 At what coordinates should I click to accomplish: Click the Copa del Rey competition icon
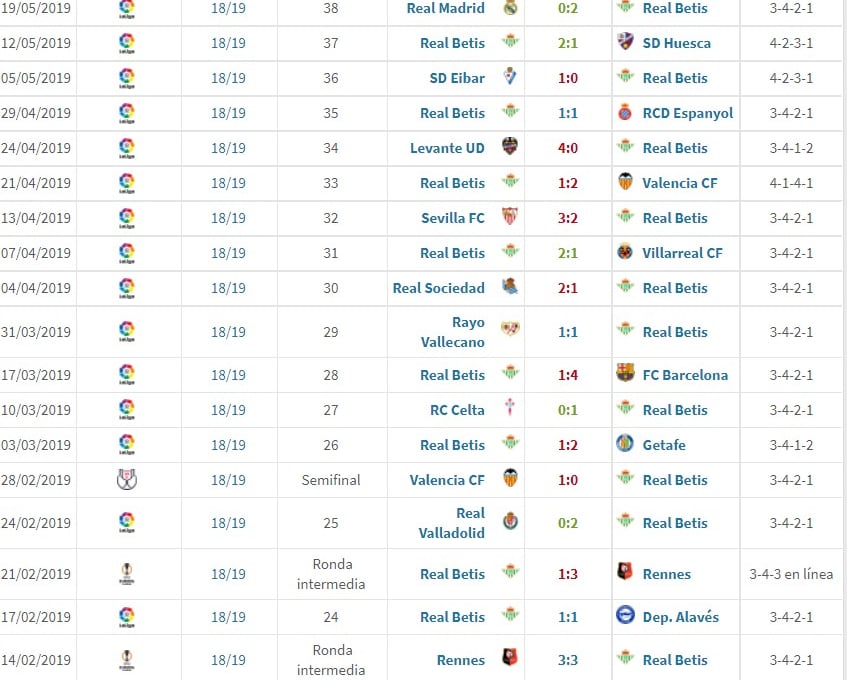coord(126,480)
